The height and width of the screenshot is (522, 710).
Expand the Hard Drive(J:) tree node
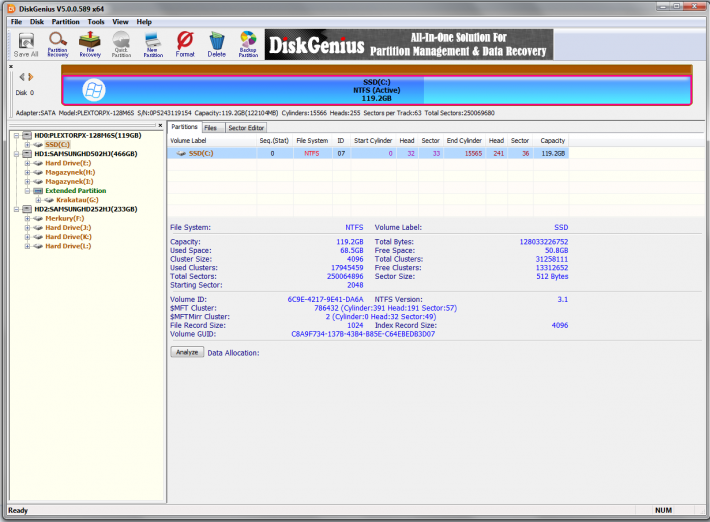[27, 228]
